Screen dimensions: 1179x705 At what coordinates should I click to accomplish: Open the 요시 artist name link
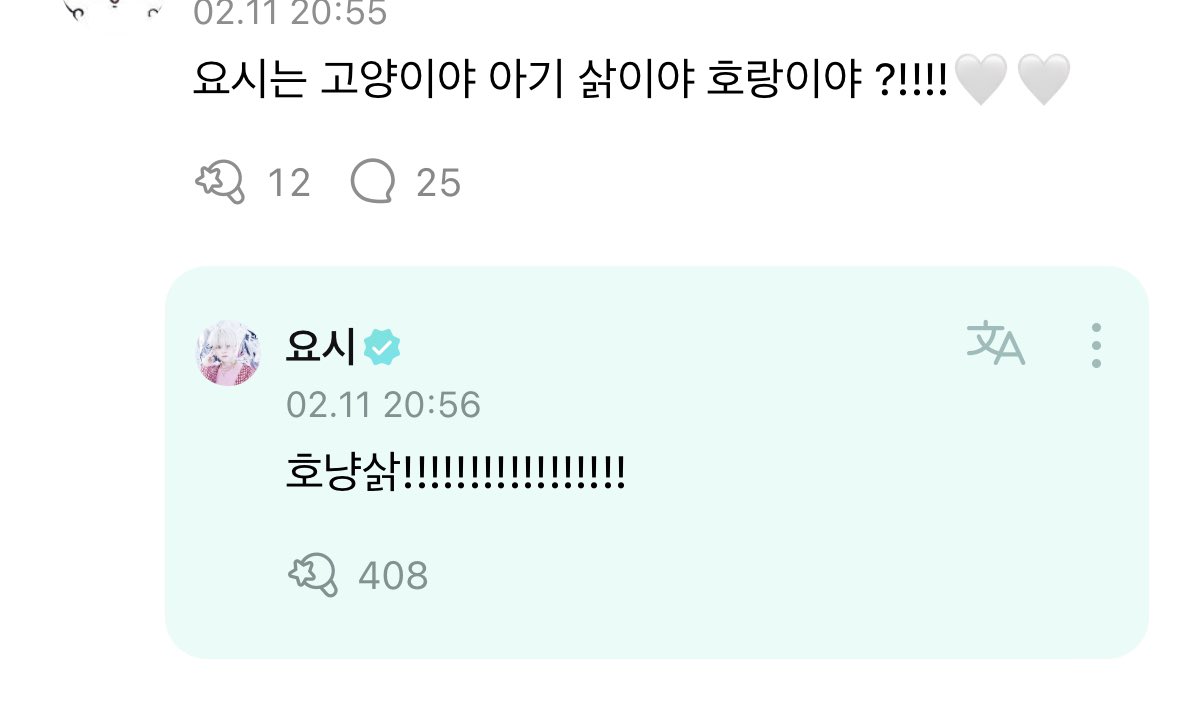pyautogui.click(x=321, y=346)
